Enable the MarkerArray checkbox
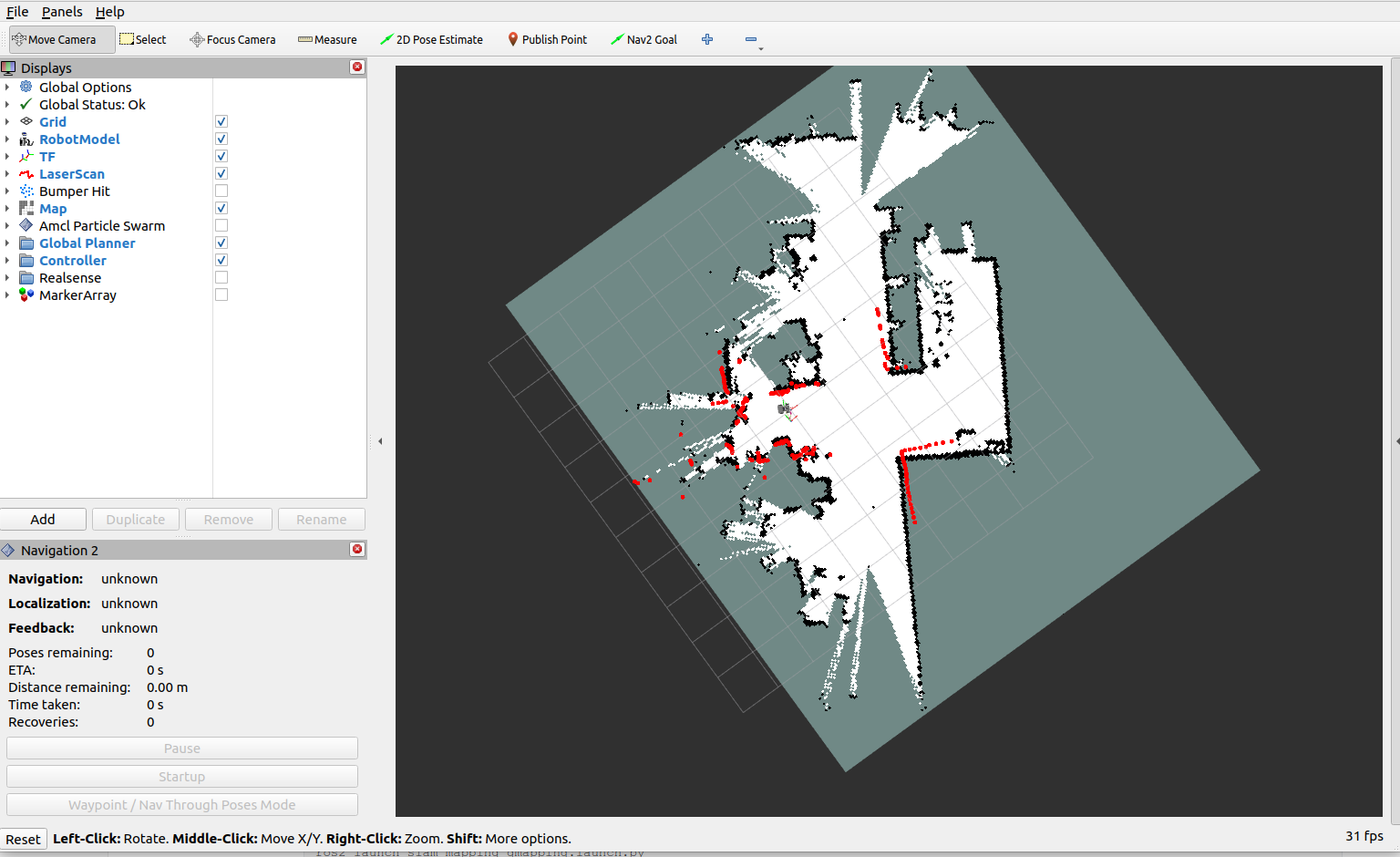 [221, 294]
